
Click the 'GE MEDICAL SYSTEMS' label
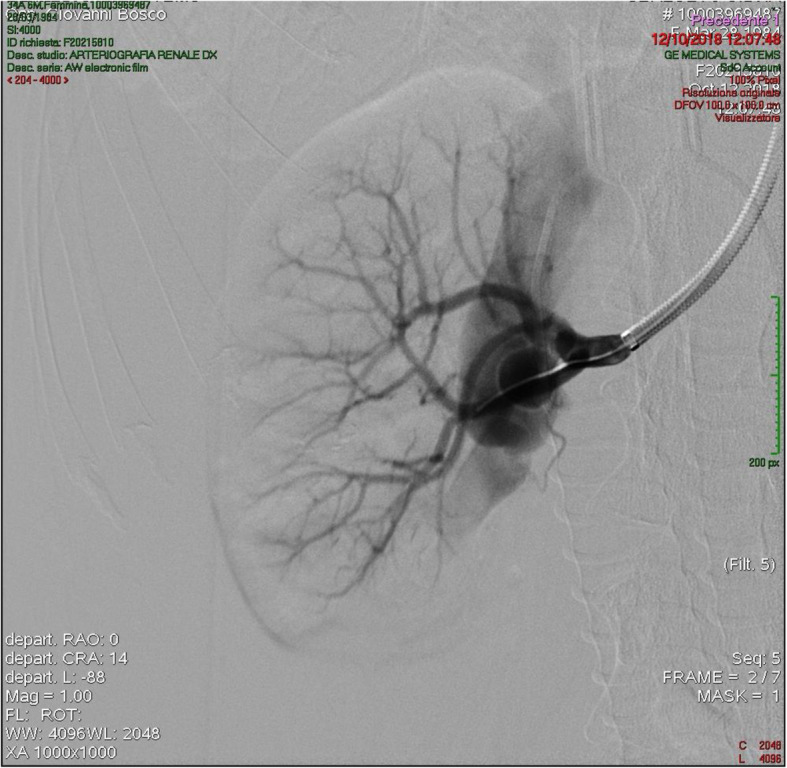pyautogui.click(x=722, y=55)
